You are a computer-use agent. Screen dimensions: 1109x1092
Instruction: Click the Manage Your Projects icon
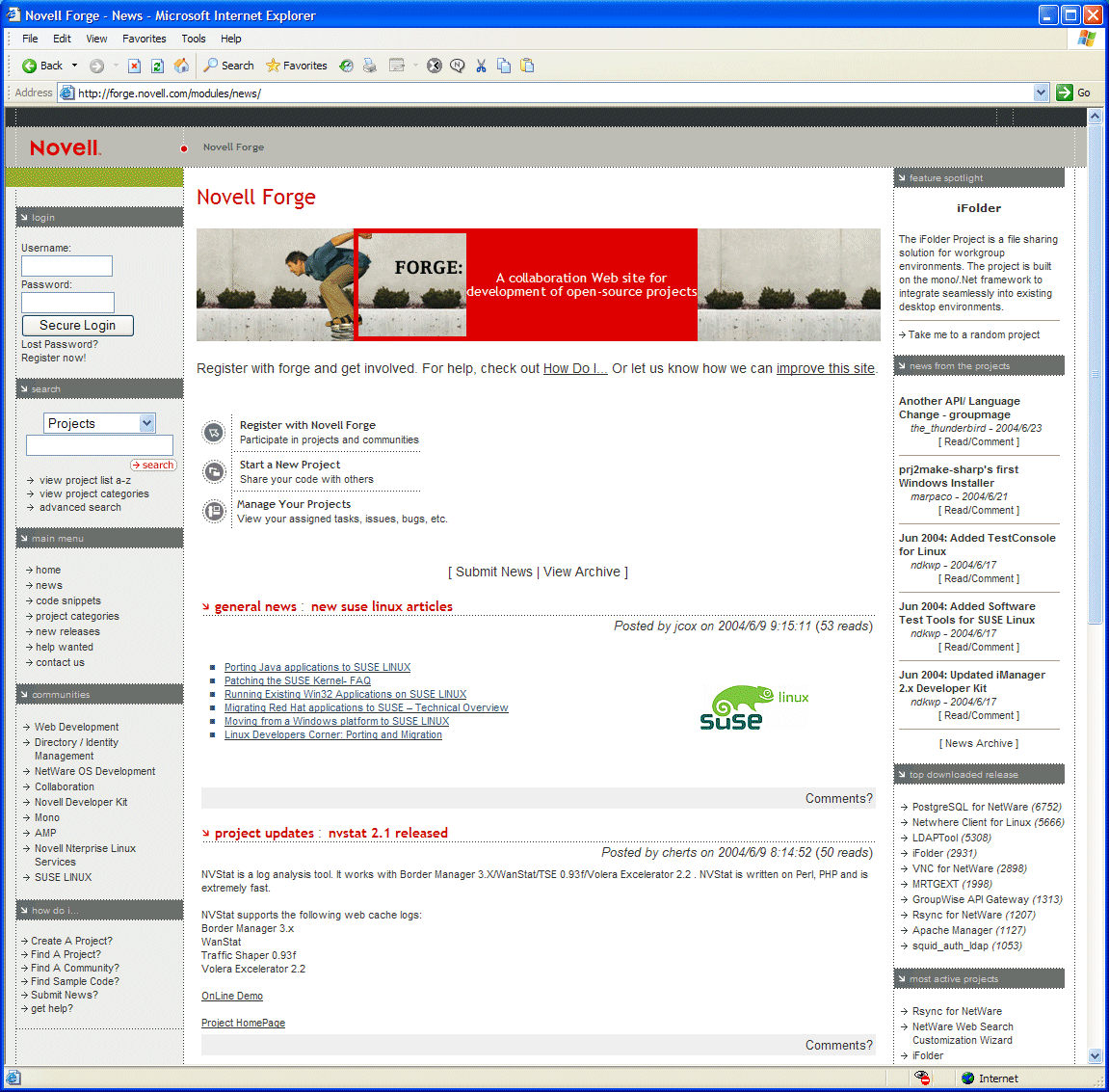(214, 511)
